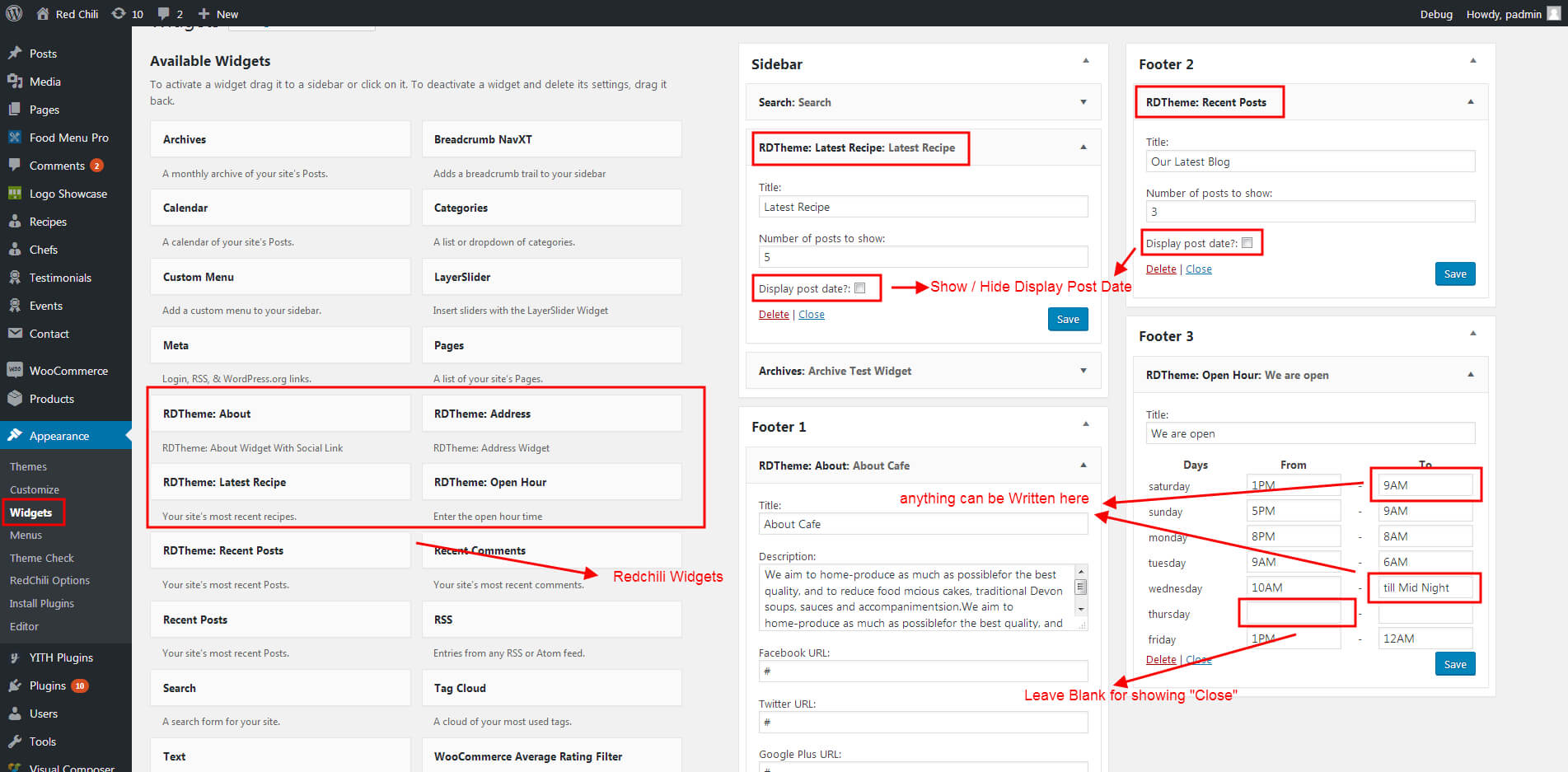Click the Chefs icon in sidebar
The width and height of the screenshot is (1568, 772).
pos(15,250)
